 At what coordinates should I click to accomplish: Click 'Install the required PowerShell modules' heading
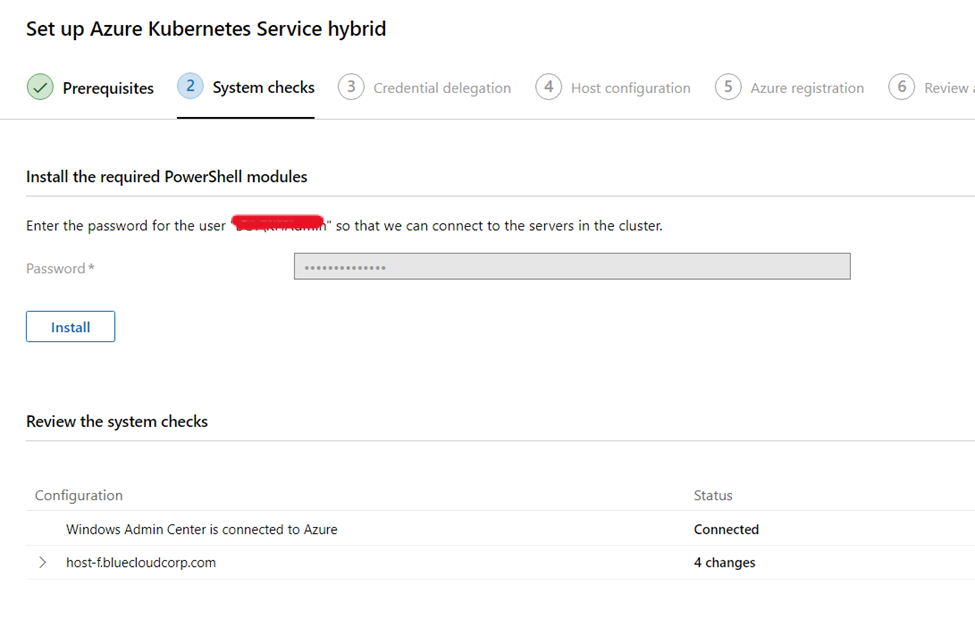coord(167,177)
